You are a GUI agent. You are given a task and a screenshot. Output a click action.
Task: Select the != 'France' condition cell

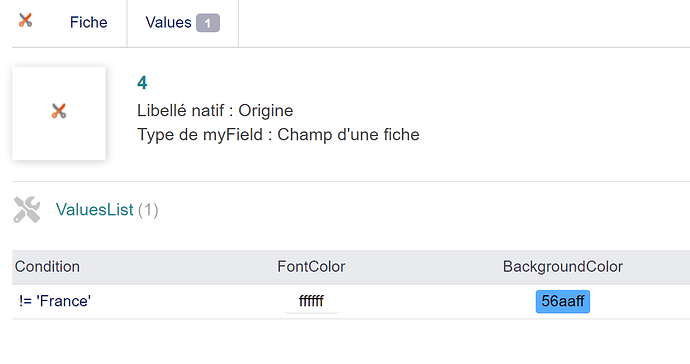tap(55, 301)
